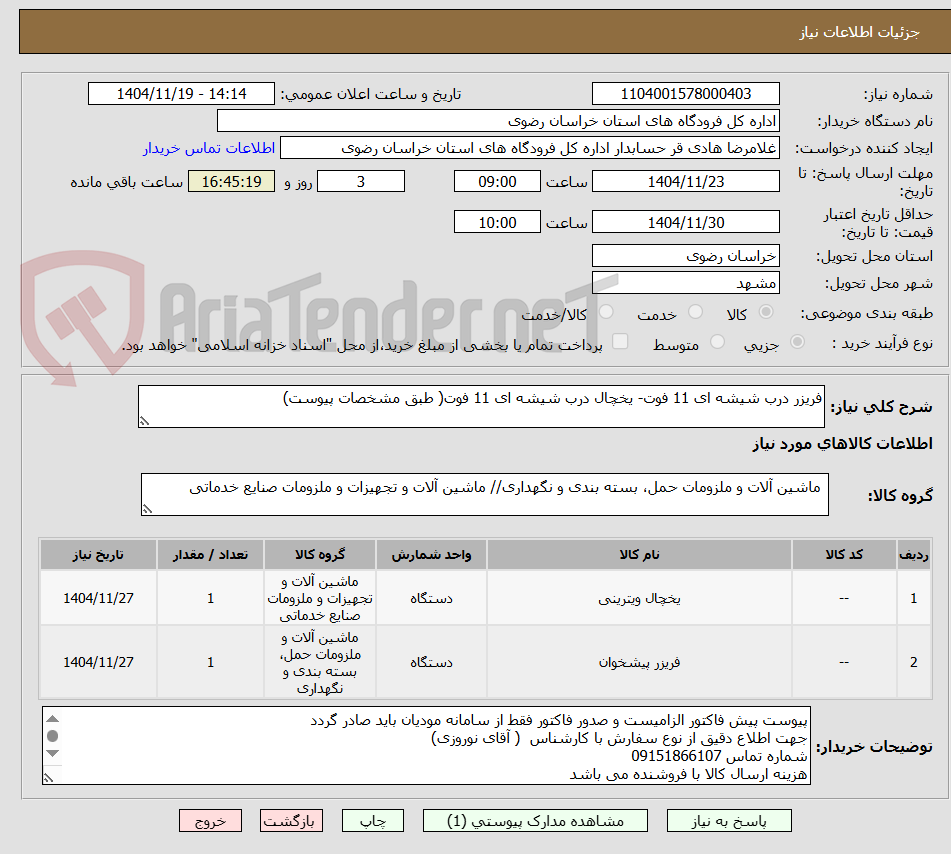This screenshot has height=854, width=951.
Task: Click scroll down arrow in buyer notes
Action: pyautogui.click(x=53, y=753)
